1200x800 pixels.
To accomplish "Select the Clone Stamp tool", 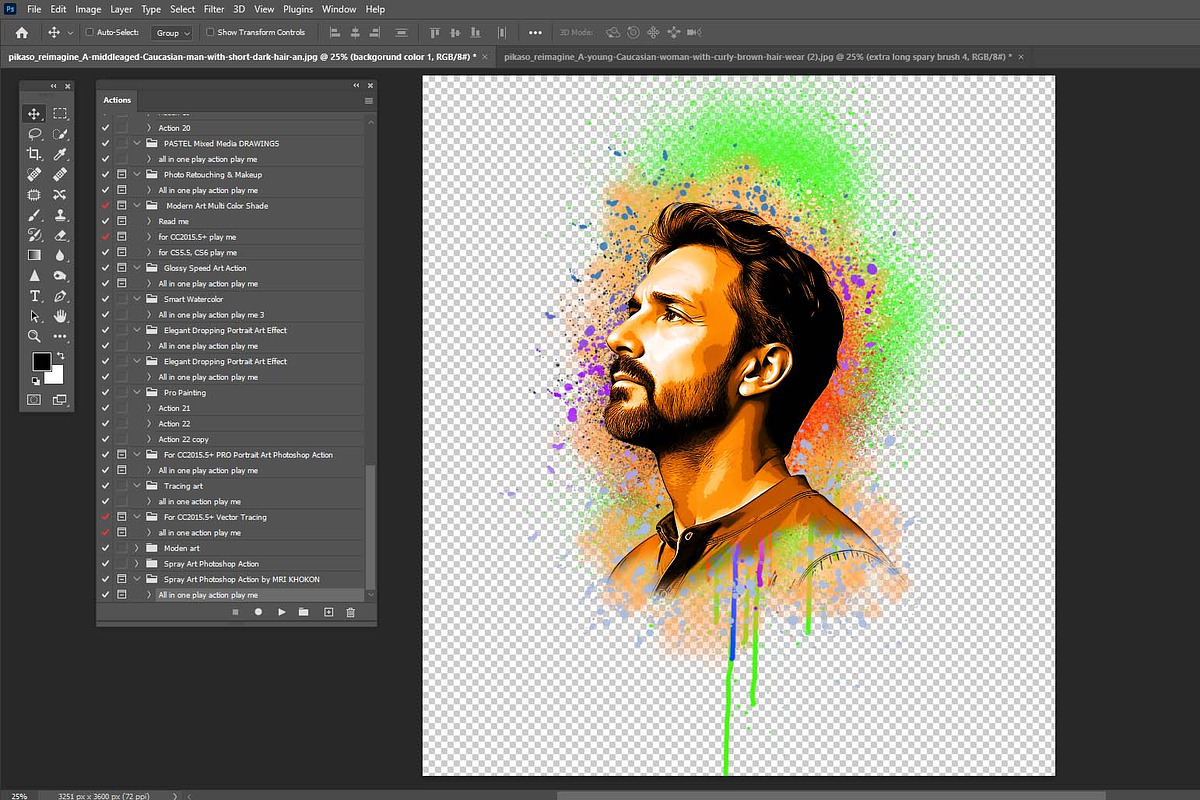I will point(60,215).
